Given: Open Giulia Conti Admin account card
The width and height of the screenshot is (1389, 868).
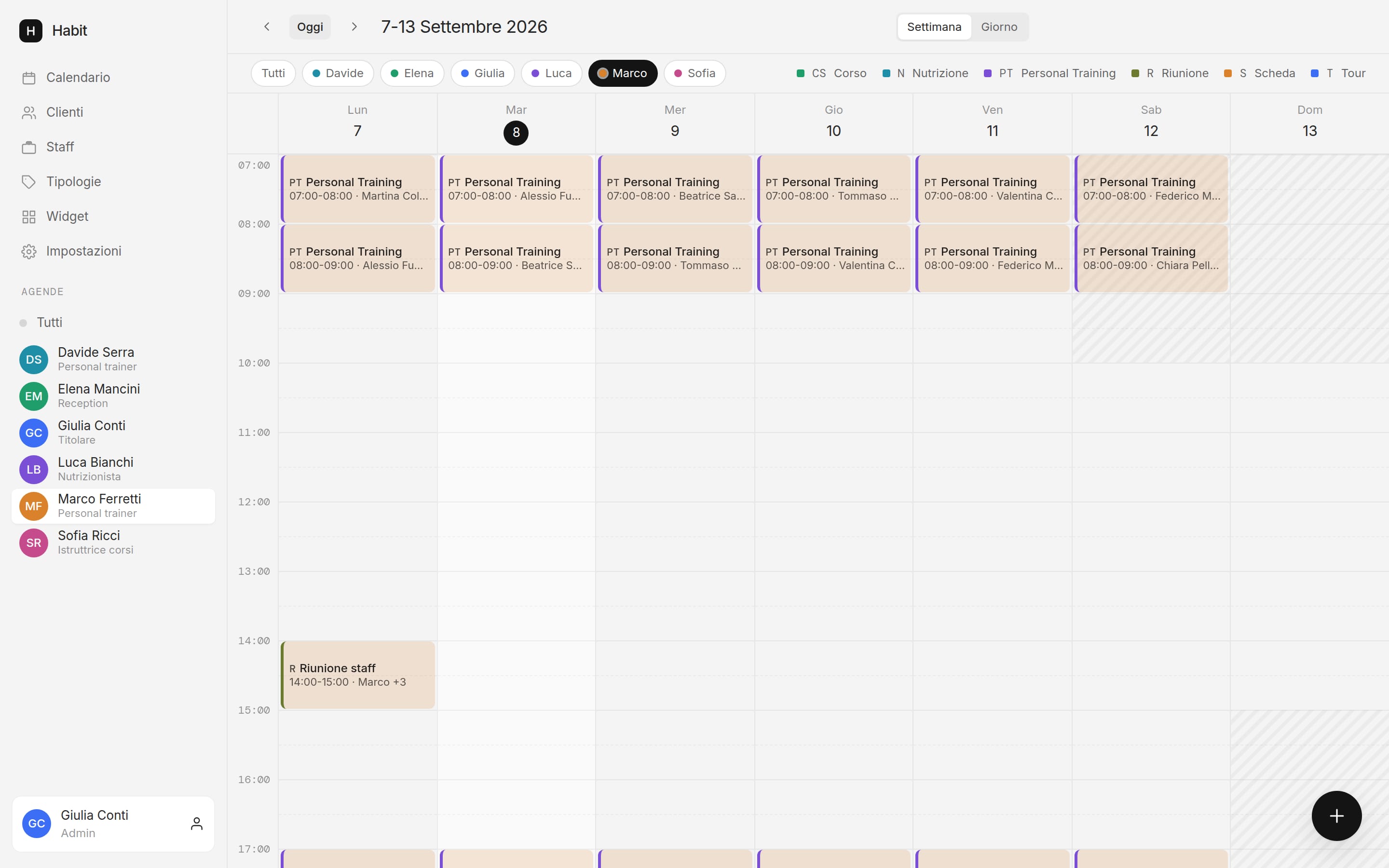Looking at the screenshot, I should click(x=113, y=824).
